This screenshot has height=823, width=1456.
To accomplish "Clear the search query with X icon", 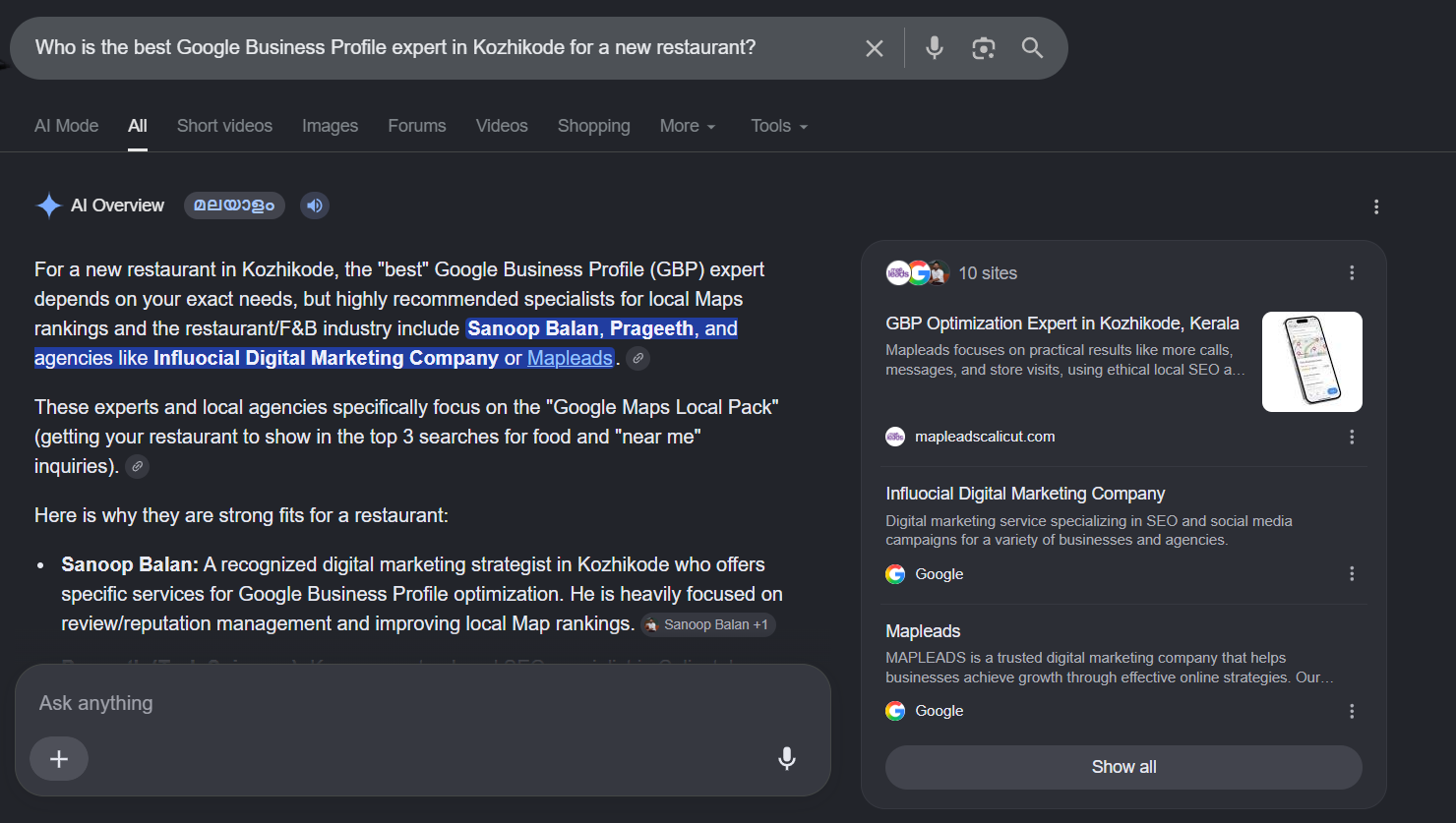I will coord(874,48).
